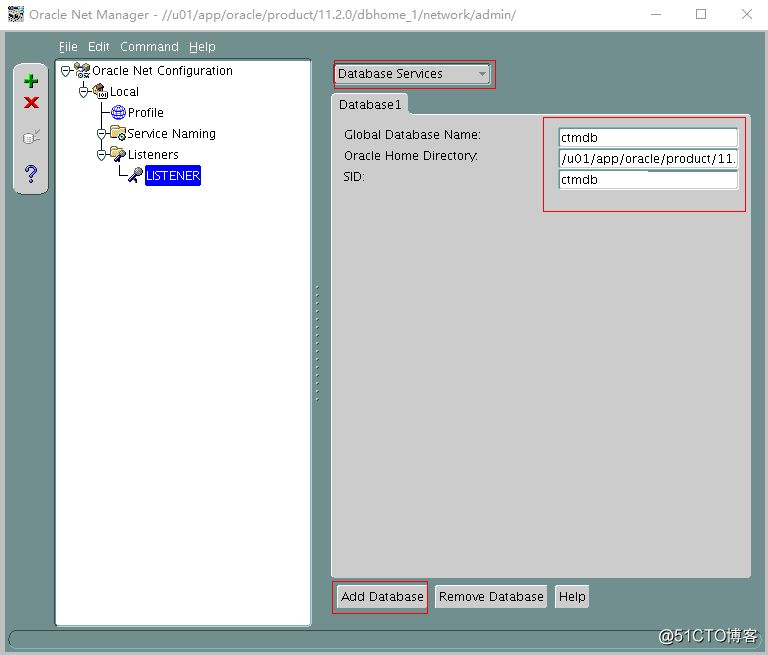768x655 pixels.
Task: Select Service Naming in the tree
Action: pos(171,134)
